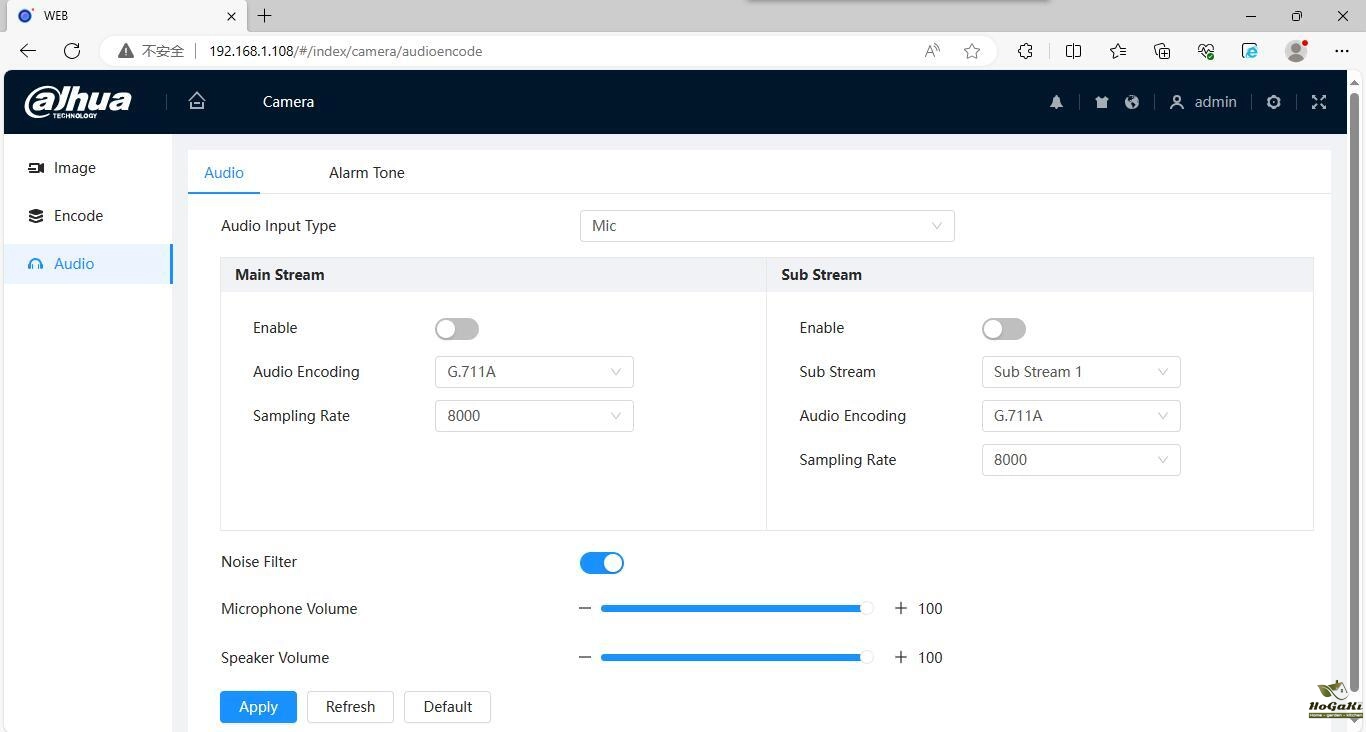Expand Main Stream Audio Encoding dropdown
Image resolution: width=1366 pixels, height=732 pixels.
click(534, 372)
